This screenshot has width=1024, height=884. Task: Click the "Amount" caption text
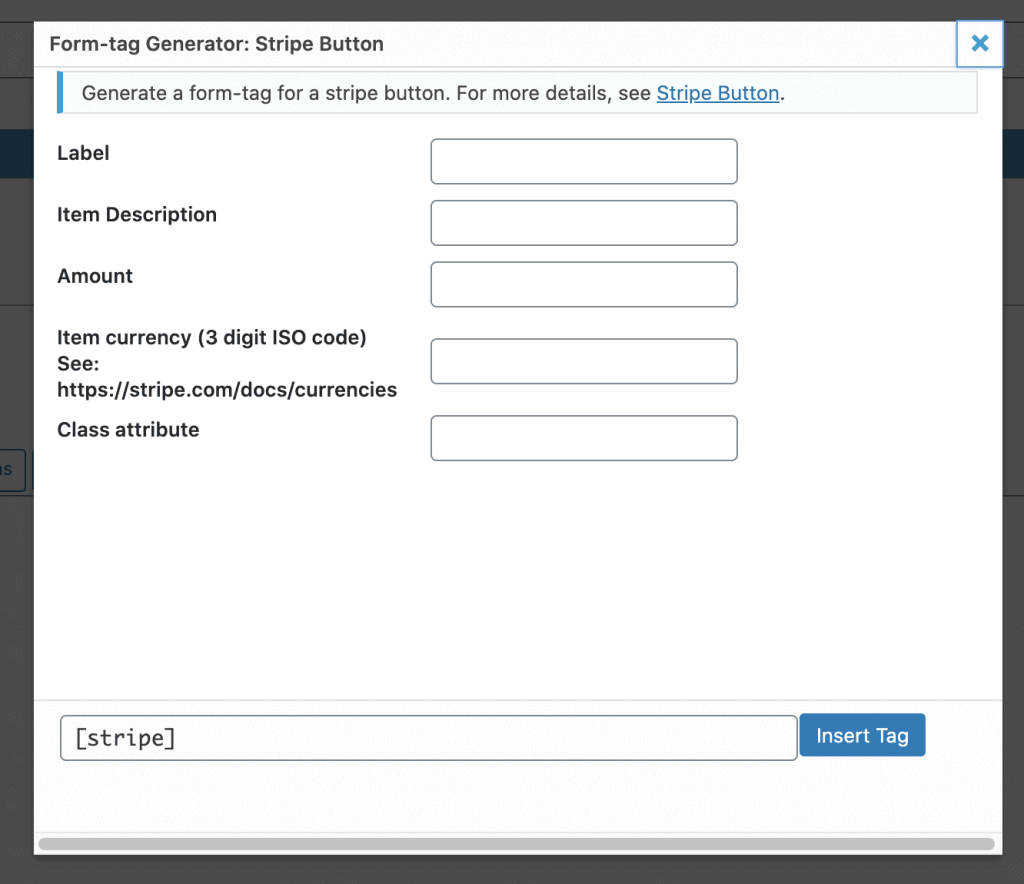click(x=95, y=277)
